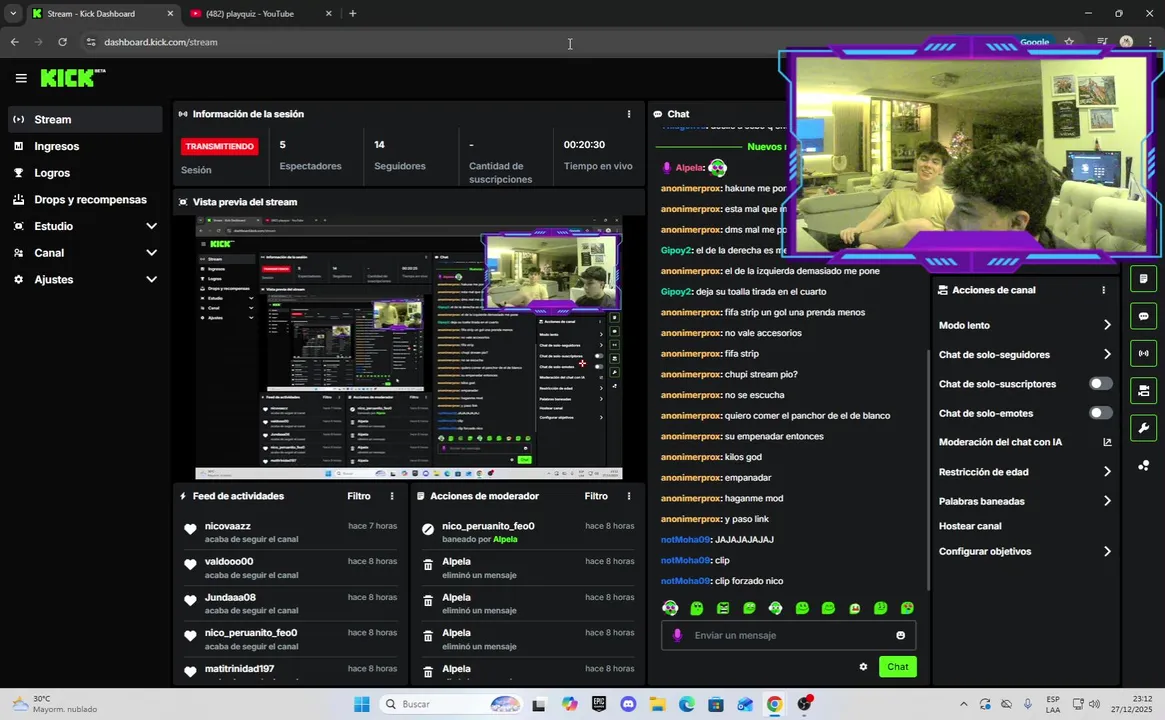Open chat settings gear icon
Image resolution: width=1165 pixels, height=720 pixels.
pos(863,667)
